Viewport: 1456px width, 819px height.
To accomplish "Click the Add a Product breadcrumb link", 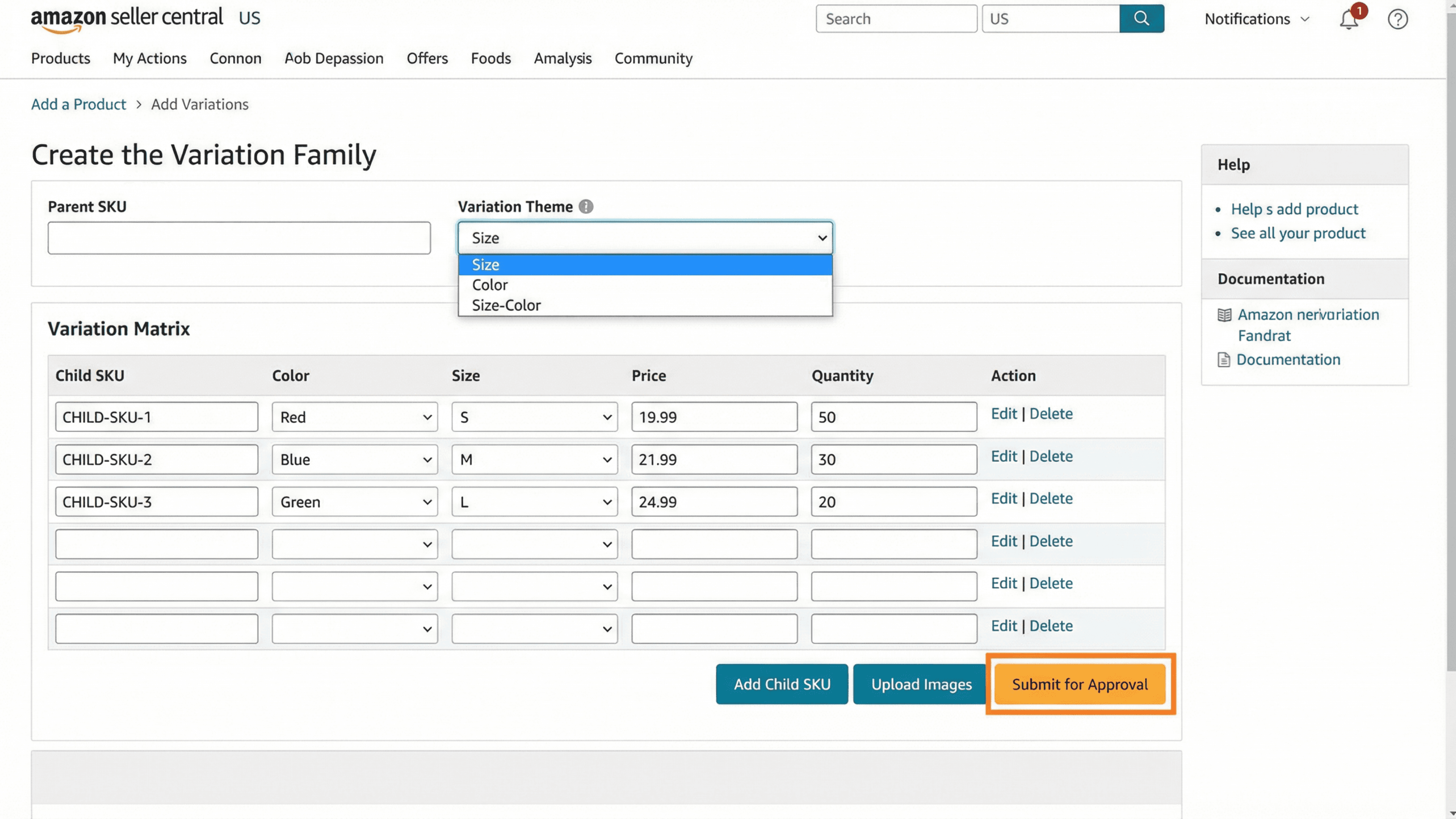I will point(78,104).
